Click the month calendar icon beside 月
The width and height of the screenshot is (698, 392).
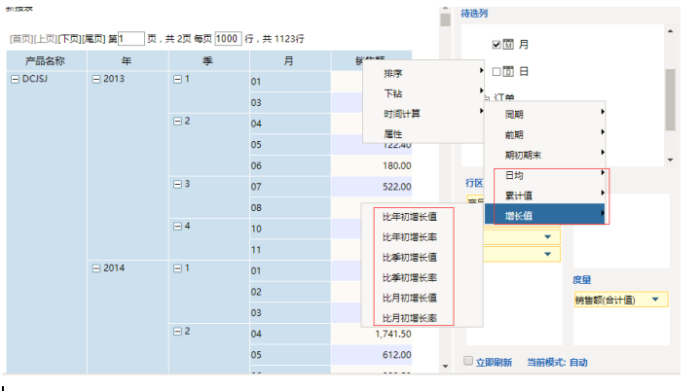coord(508,44)
